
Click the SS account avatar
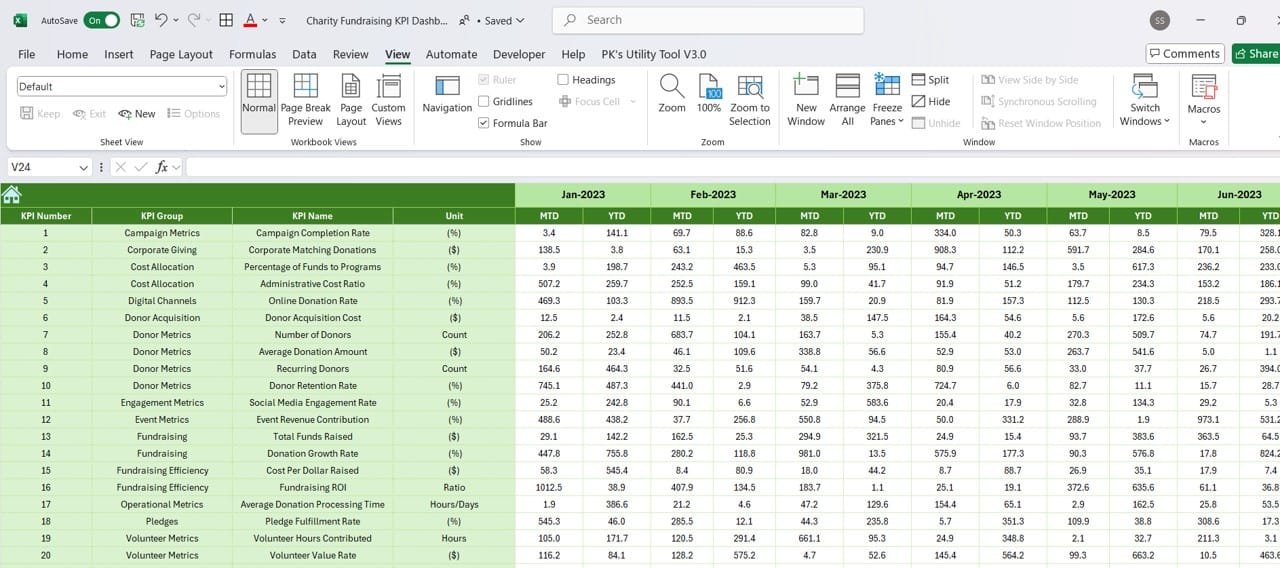point(1160,20)
